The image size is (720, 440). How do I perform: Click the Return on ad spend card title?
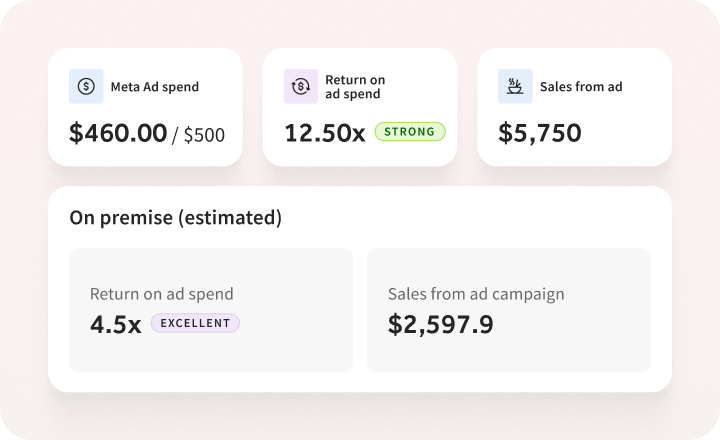(x=355, y=86)
